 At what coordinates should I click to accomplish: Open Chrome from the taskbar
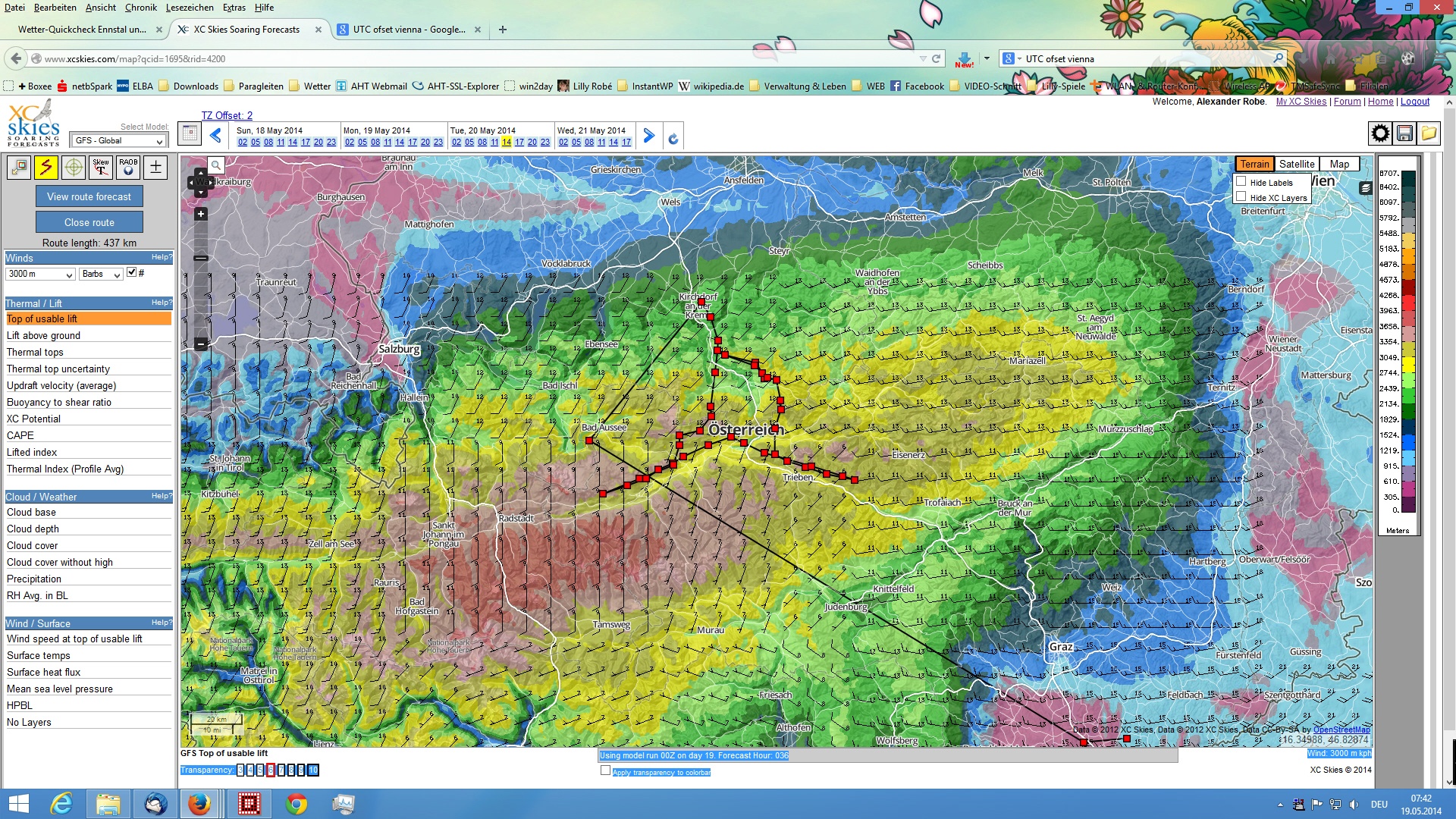(297, 804)
